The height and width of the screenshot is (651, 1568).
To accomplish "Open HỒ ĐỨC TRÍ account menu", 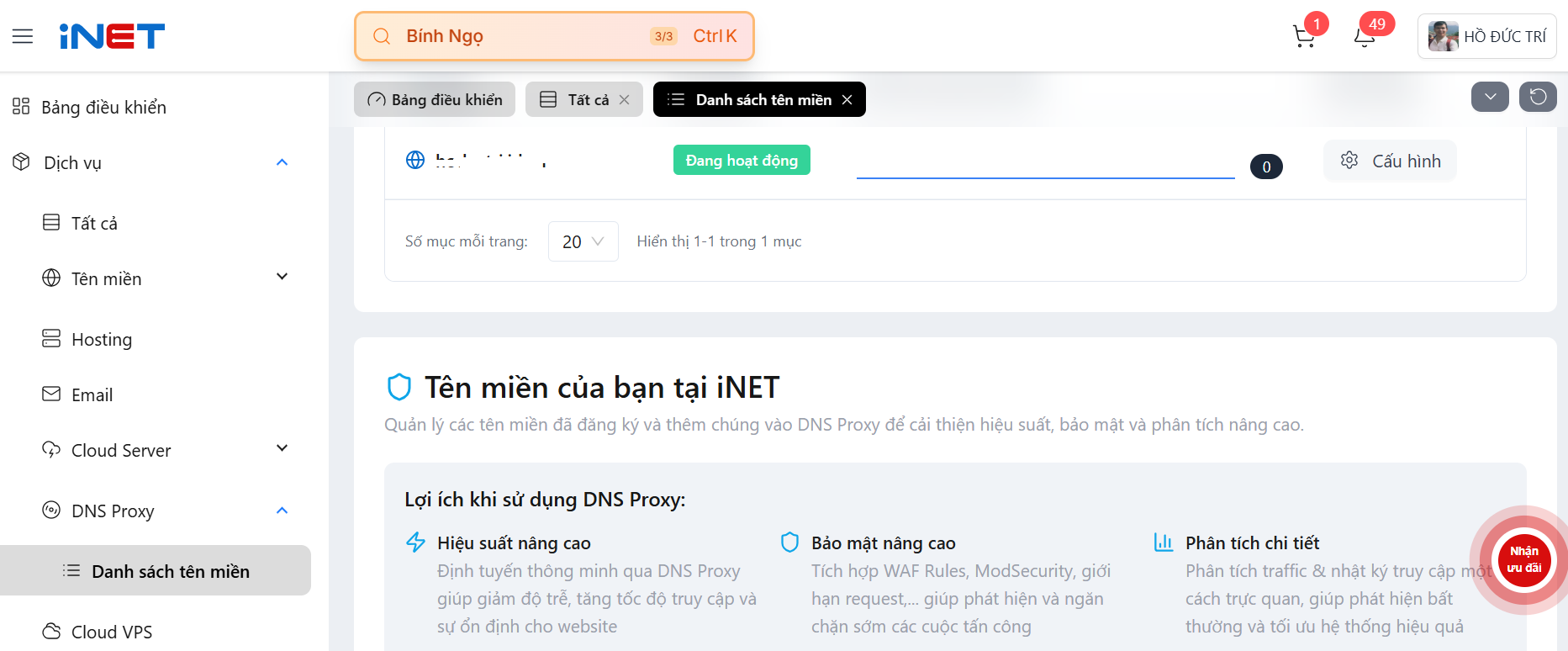I will click(1486, 36).
